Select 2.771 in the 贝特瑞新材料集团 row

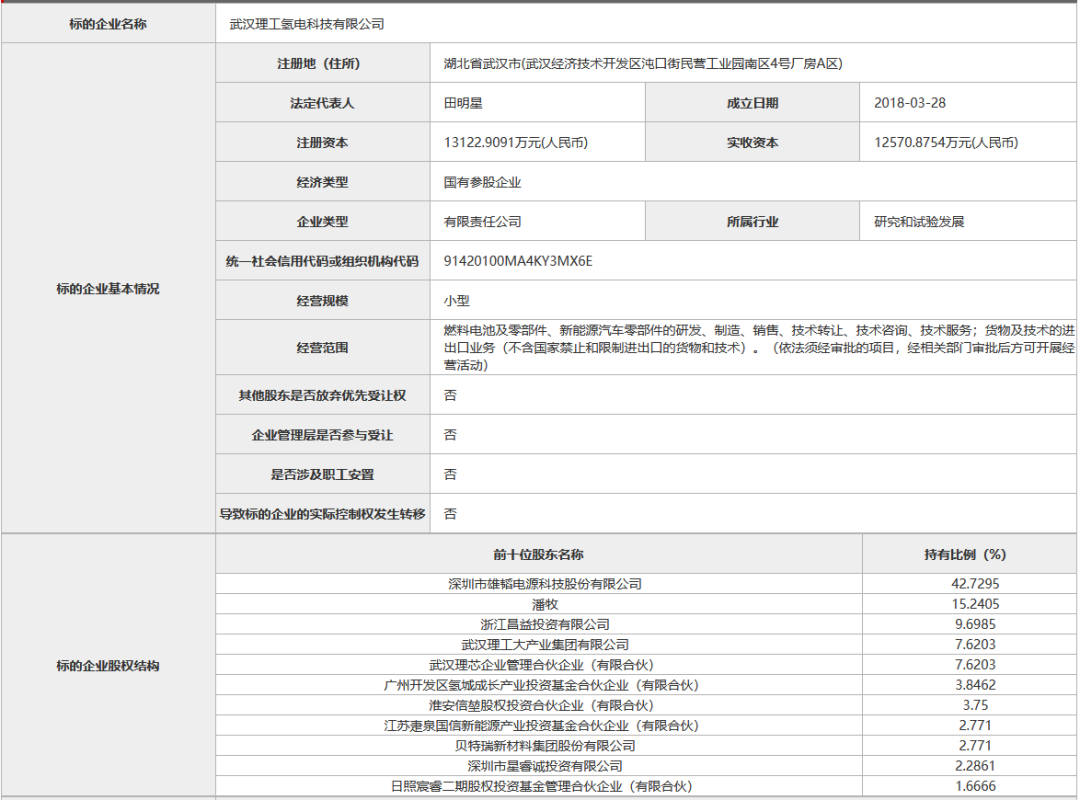click(x=975, y=746)
